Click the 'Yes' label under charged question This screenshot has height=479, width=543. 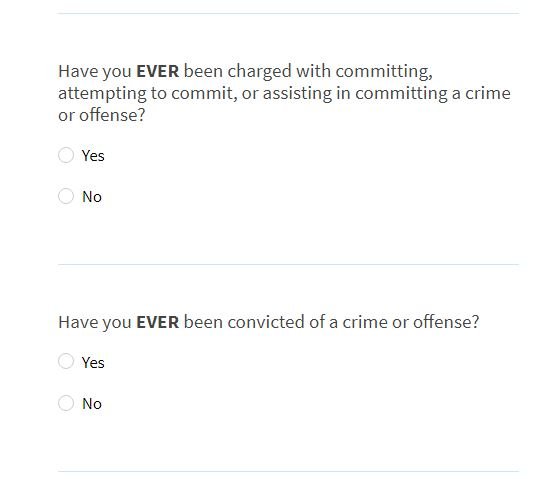(93, 156)
